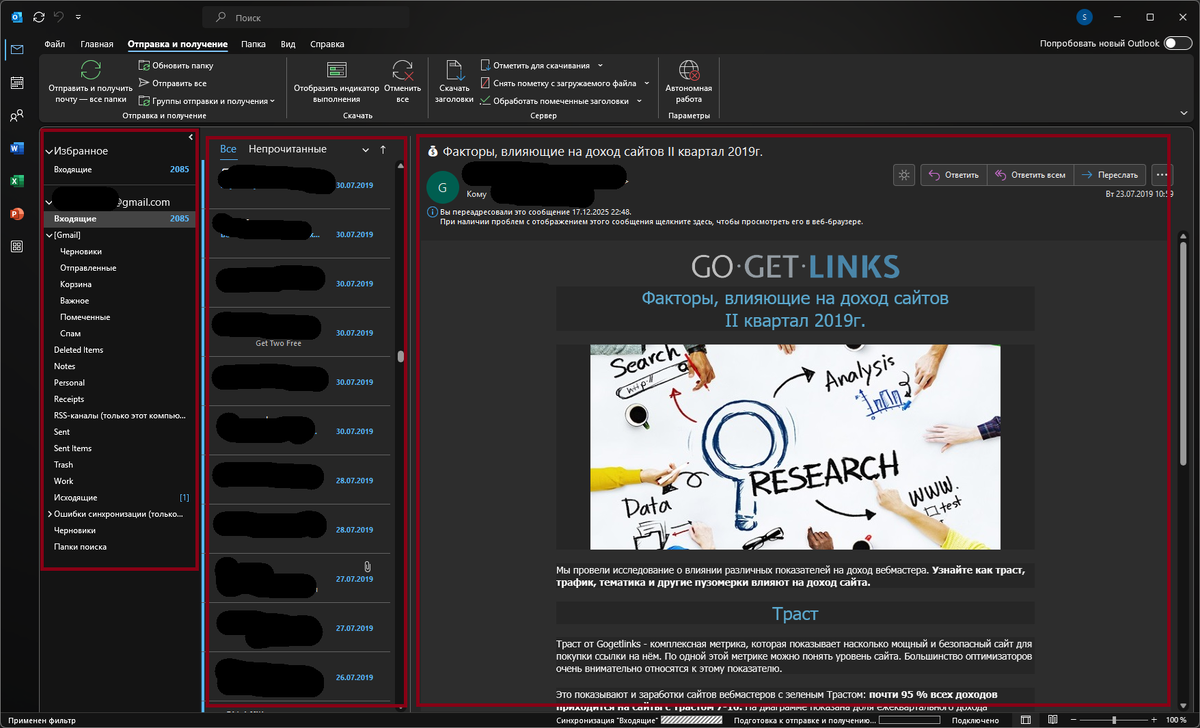This screenshot has height=728, width=1200.
Task: Click the send/receive sync icon in title bar
Action: (38, 18)
